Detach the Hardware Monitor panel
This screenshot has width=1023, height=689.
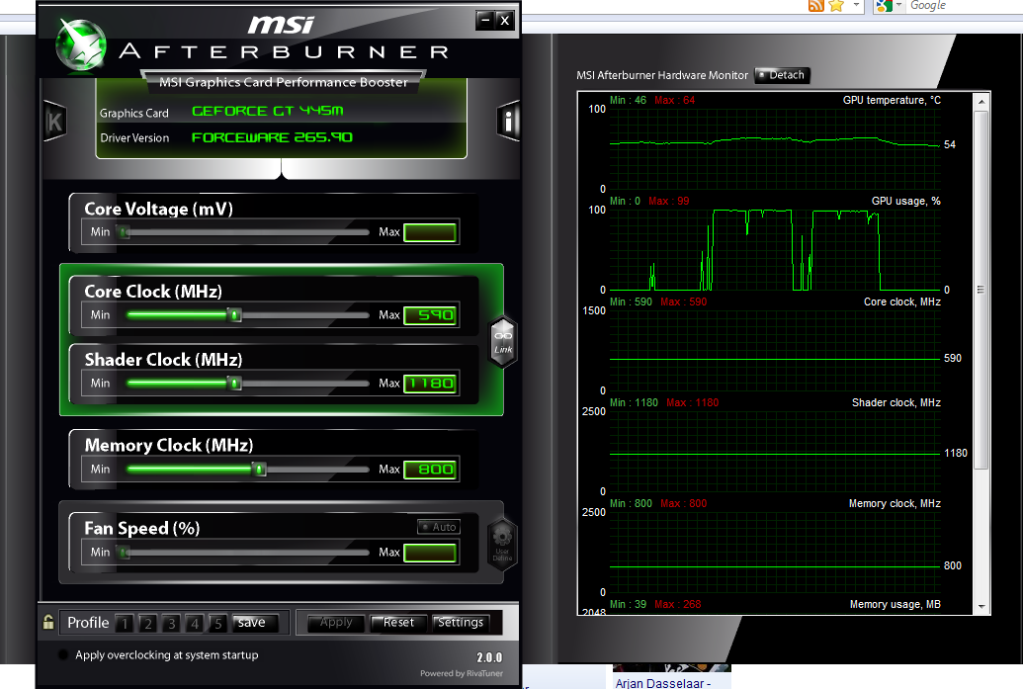[782, 75]
